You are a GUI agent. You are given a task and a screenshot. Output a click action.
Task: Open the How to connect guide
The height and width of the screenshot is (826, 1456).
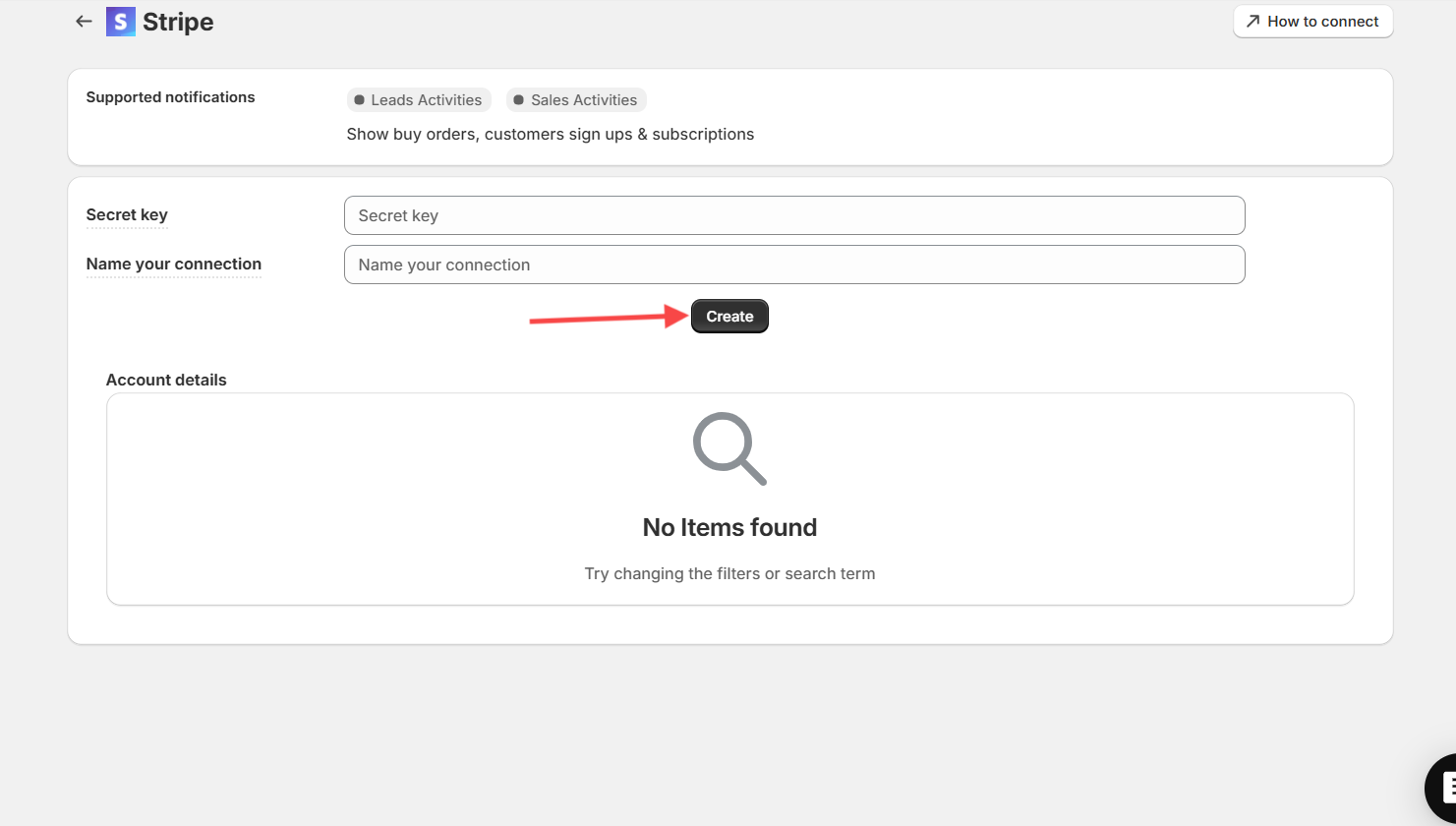1312,22
